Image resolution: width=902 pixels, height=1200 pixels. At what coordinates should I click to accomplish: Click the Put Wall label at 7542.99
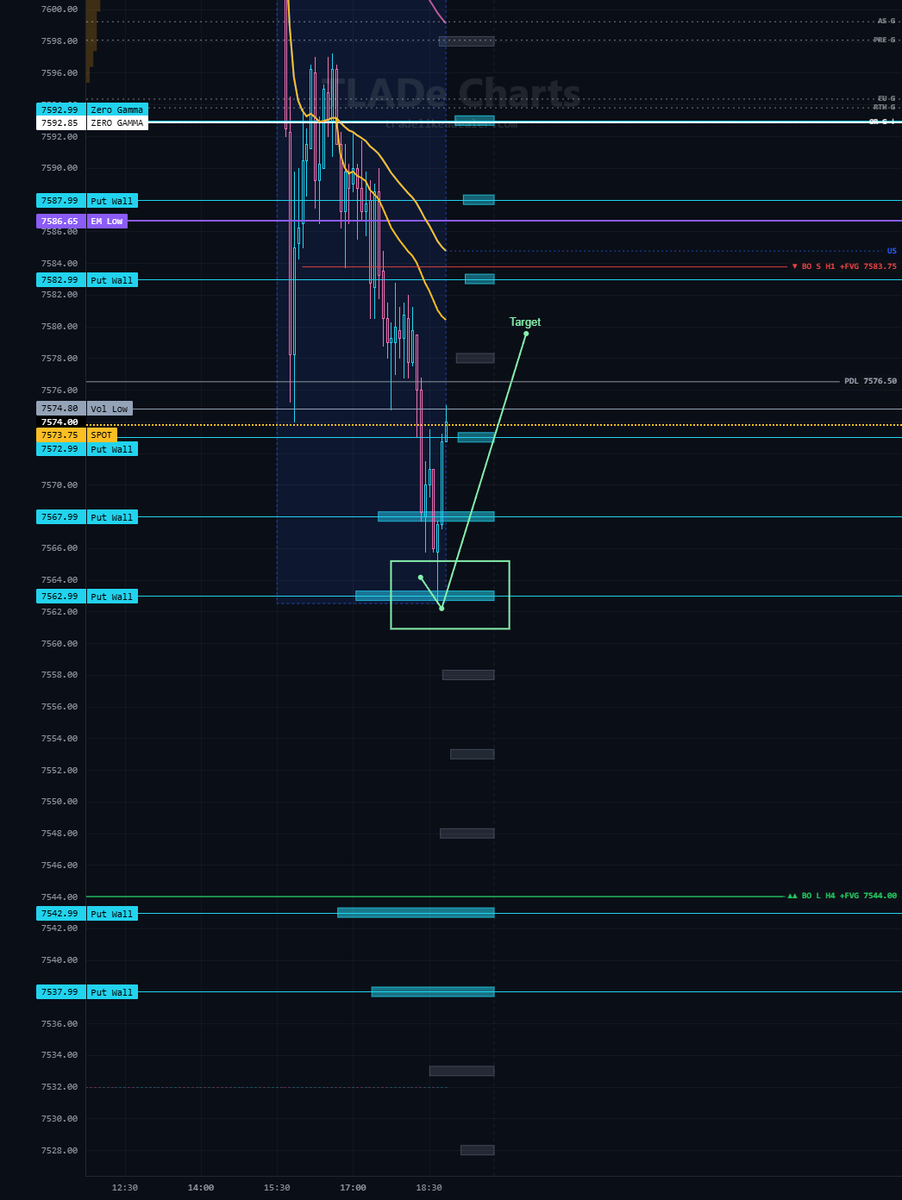coord(112,913)
